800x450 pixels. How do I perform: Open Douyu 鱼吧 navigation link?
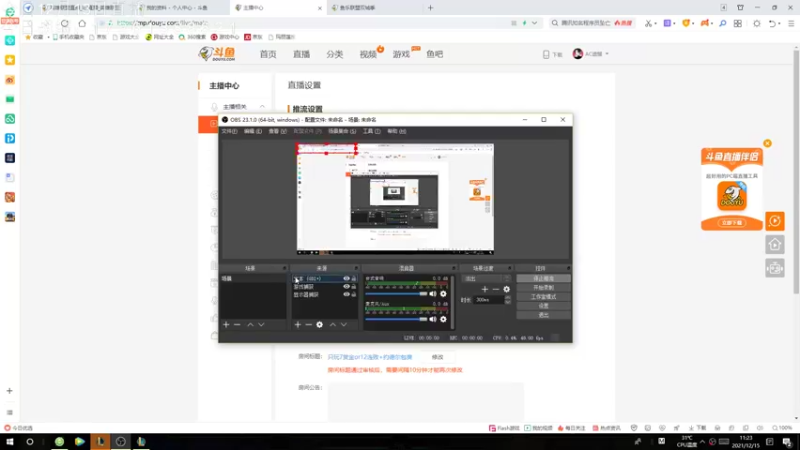point(435,54)
